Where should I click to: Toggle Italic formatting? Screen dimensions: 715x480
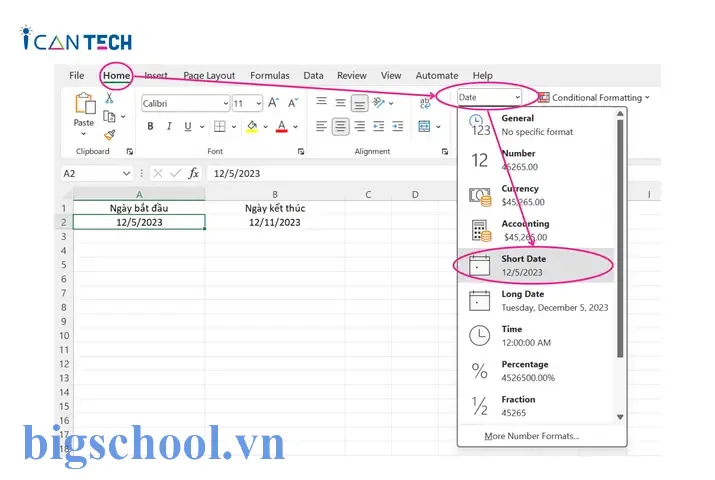[169, 126]
